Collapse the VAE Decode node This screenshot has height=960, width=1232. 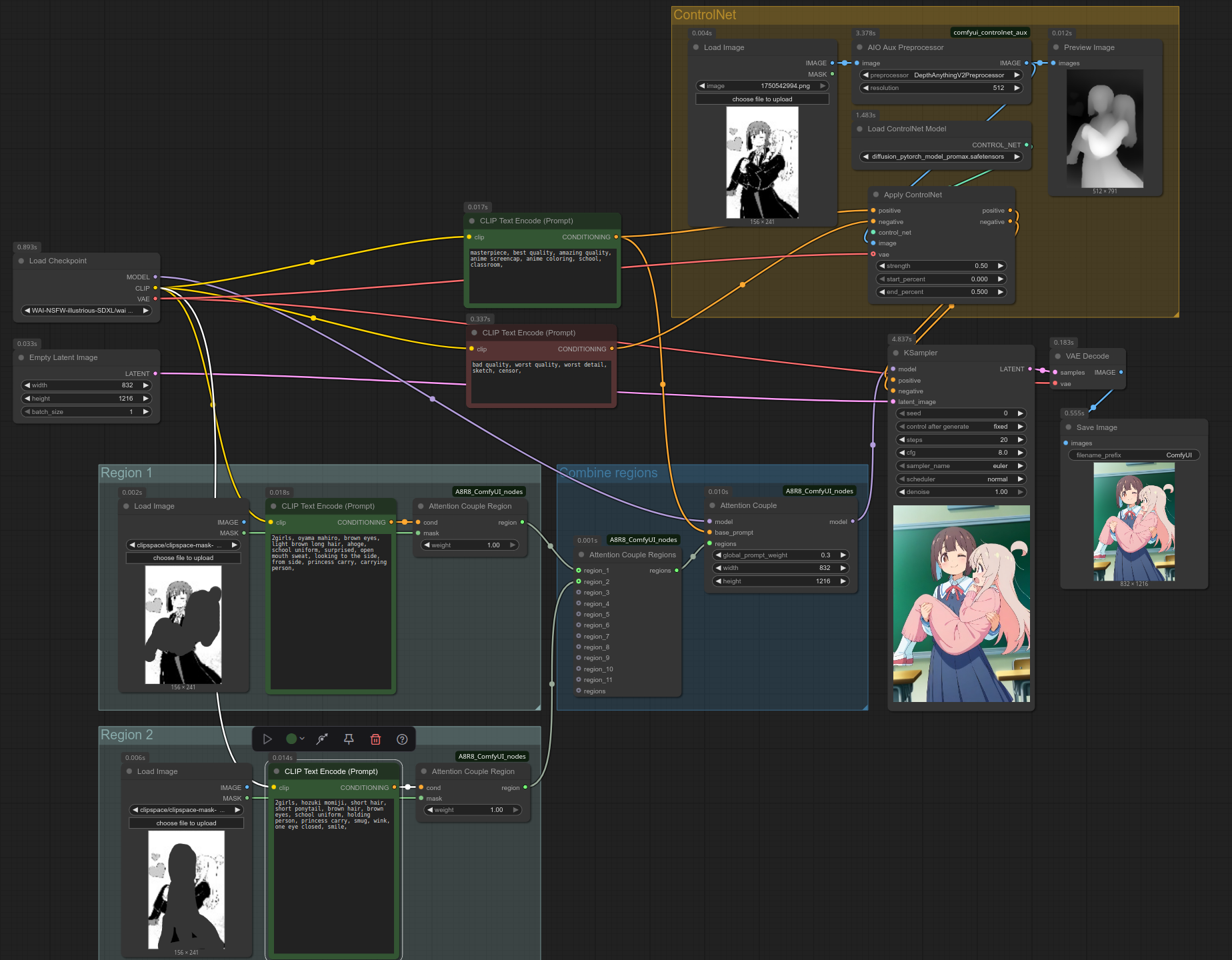click(x=1058, y=357)
